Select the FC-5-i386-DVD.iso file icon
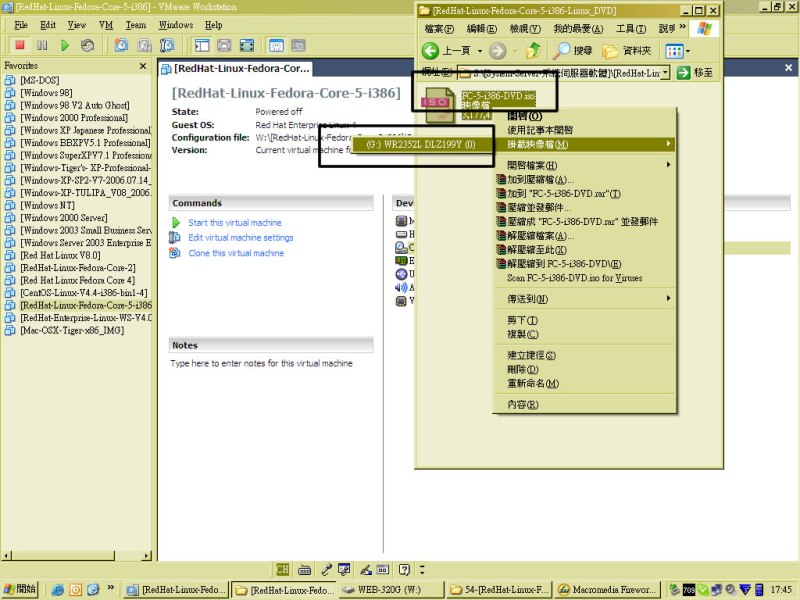The width and height of the screenshot is (800, 600). click(x=437, y=105)
